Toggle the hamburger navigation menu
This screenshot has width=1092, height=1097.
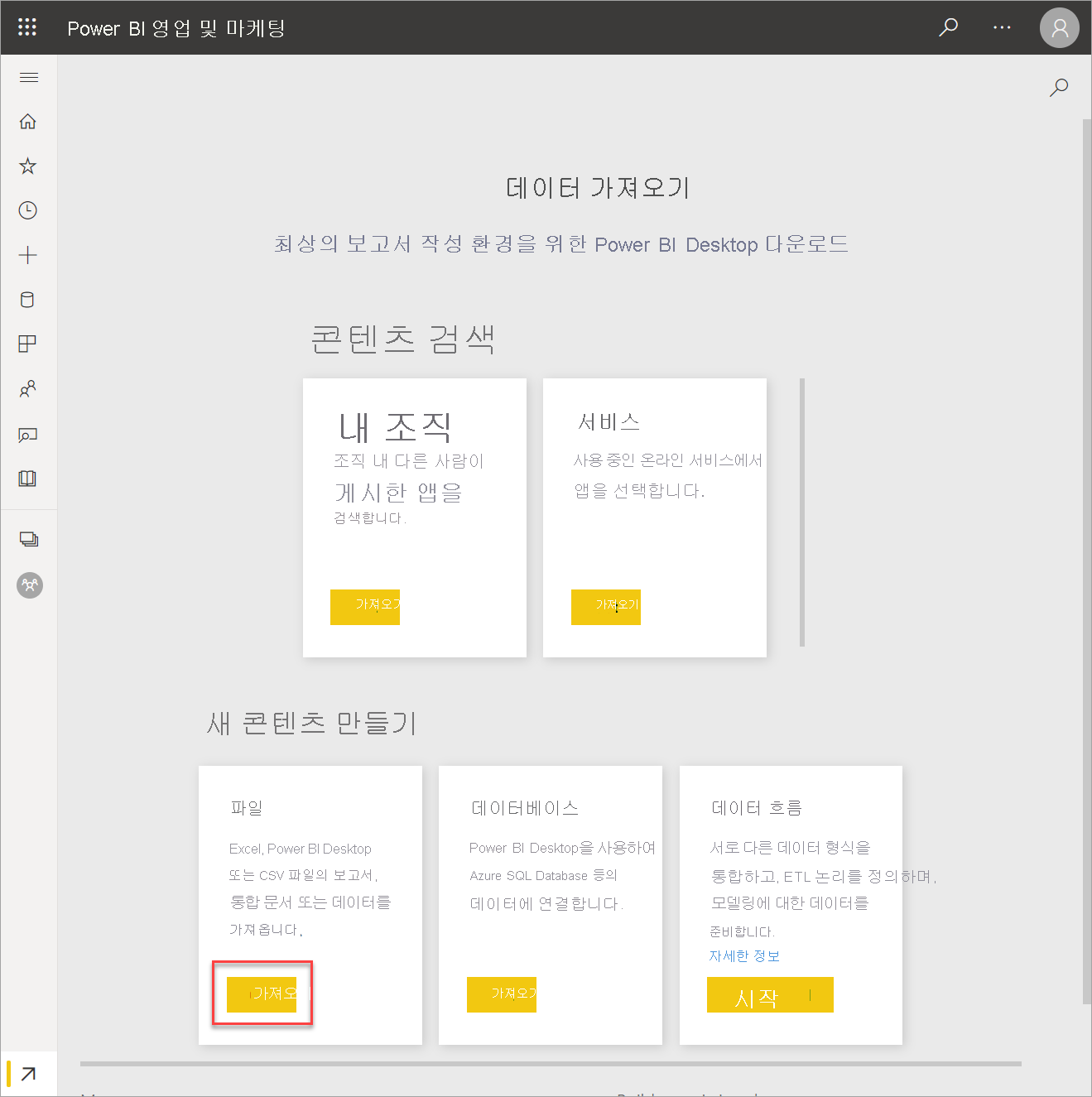point(28,78)
